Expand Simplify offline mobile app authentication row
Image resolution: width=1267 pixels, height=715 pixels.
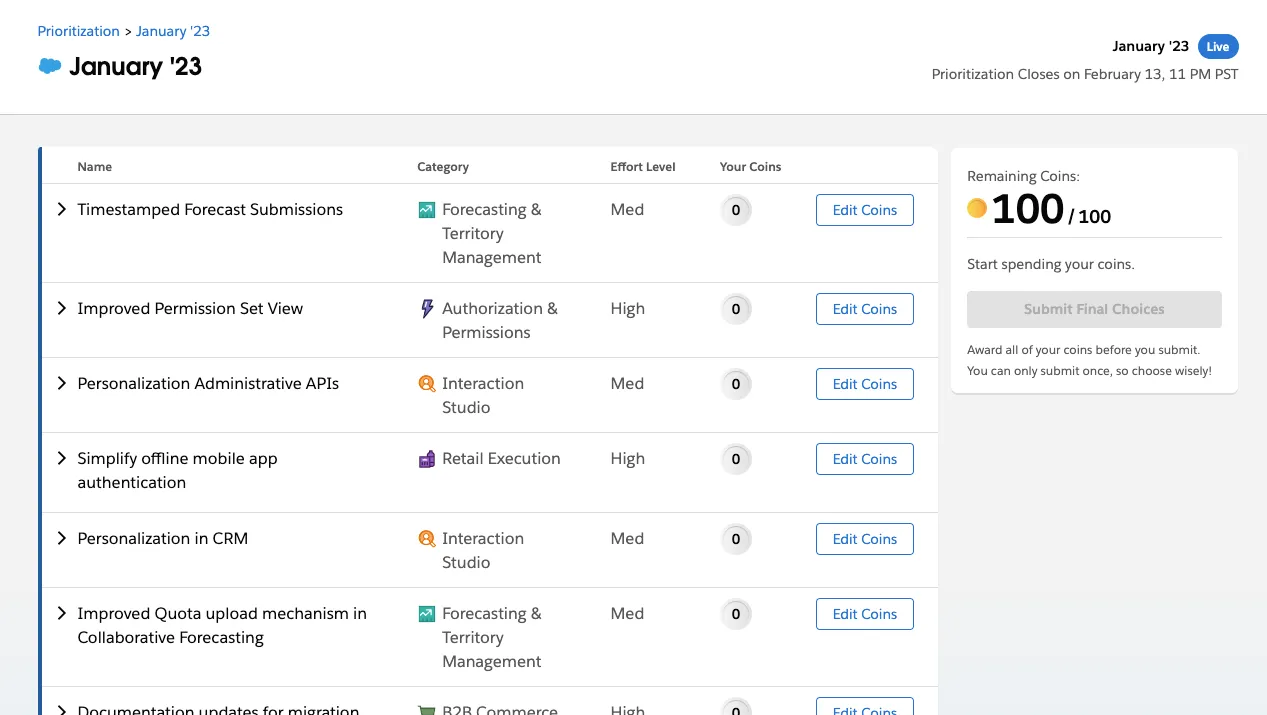(x=62, y=459)
